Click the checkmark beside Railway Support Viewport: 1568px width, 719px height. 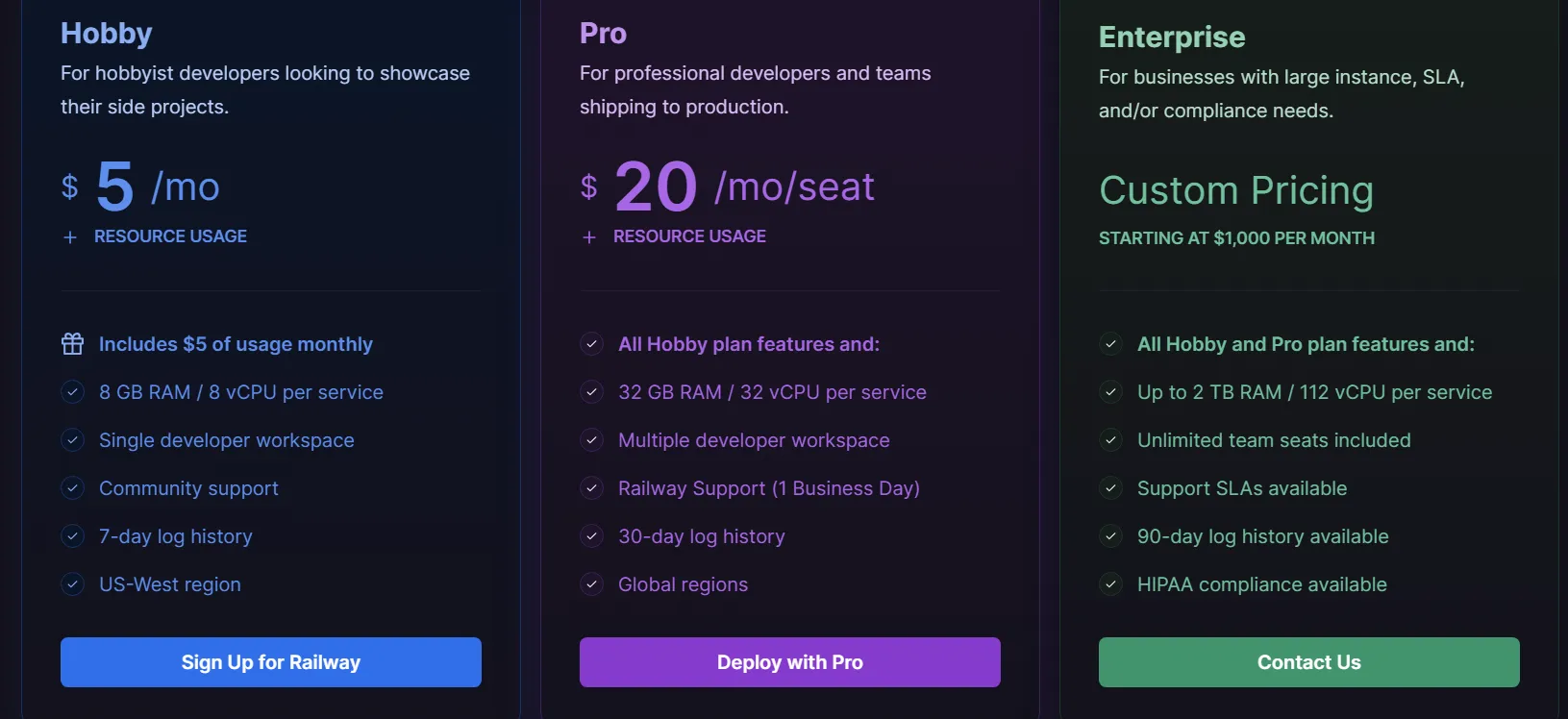(591, 488)
